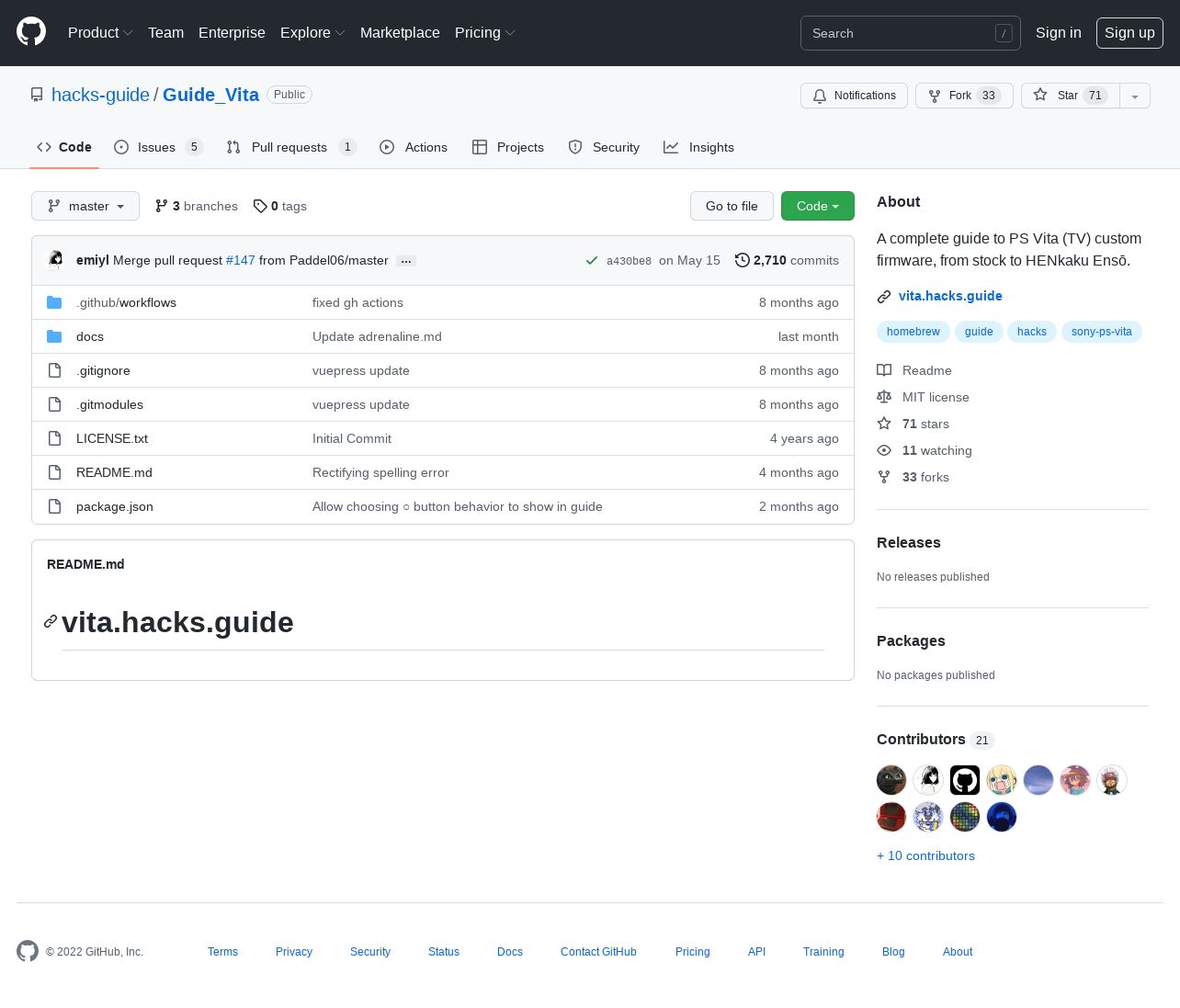The width and height of the screenshot is (1180, 1008).
Task: Open the .gitmodules file link
Action: pyautogui.click(x=109, y=404)
